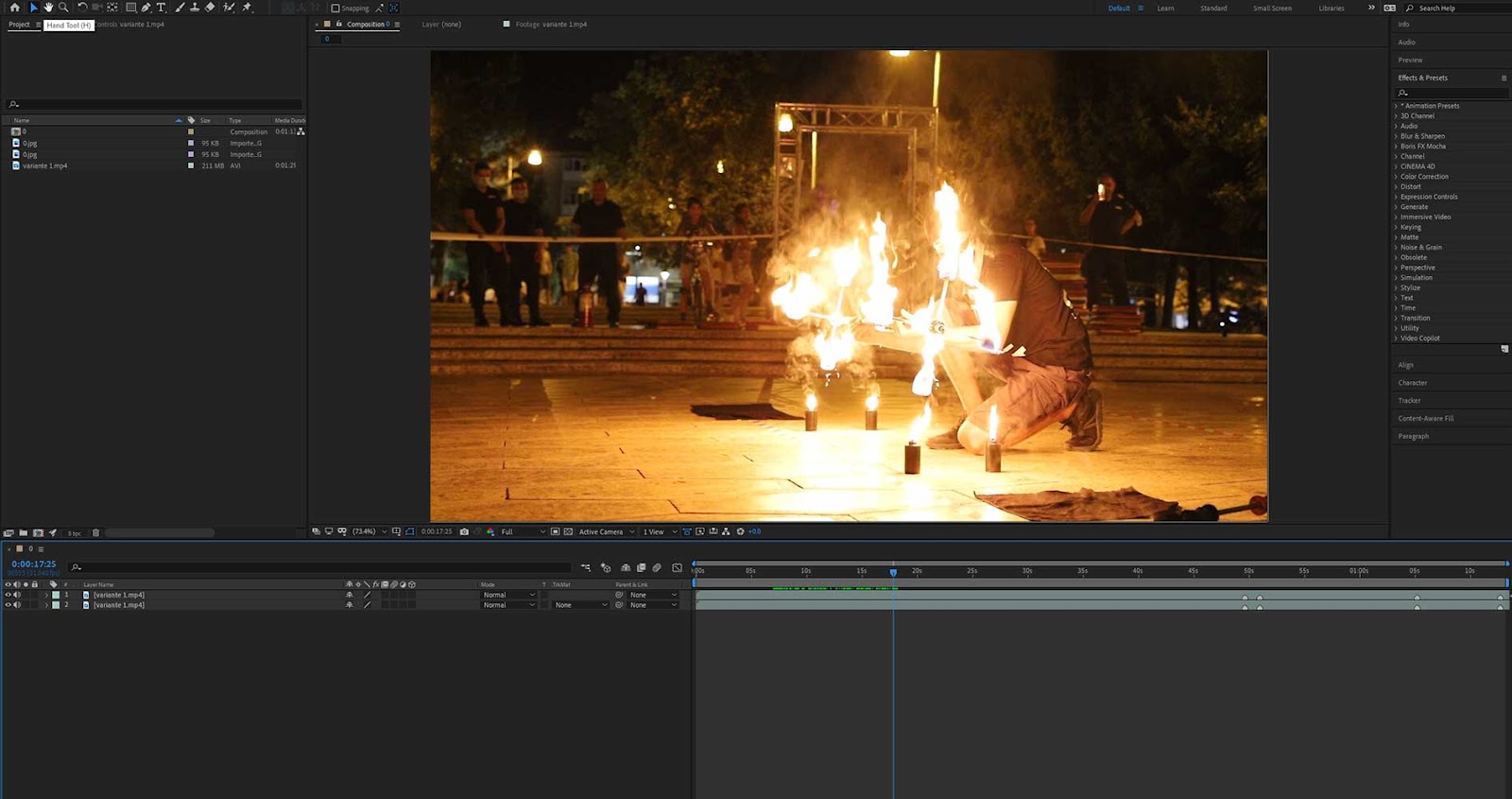The width and height of the screenshot is (1512, 799).
Task: Select the Zoom tool in the toolbar
Action: coord(63,8)
